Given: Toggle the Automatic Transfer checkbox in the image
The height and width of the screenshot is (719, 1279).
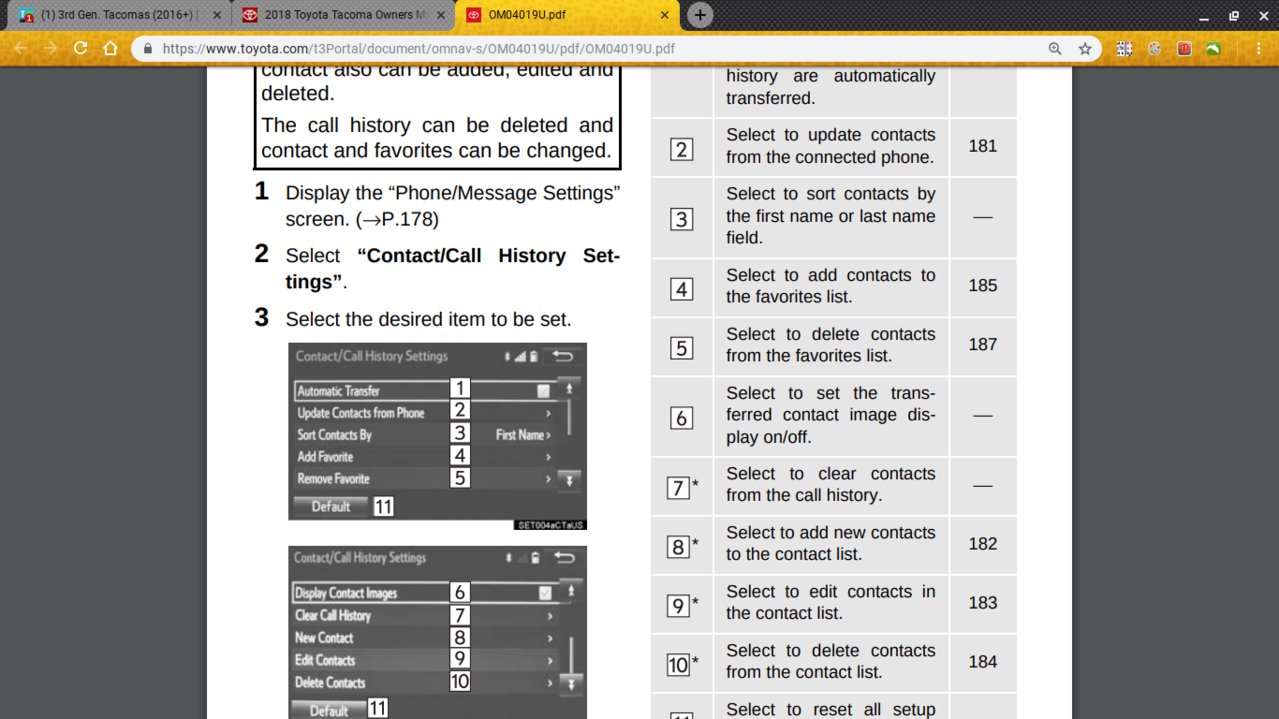Looking at the screenshot, I should (x=543, y=391).
